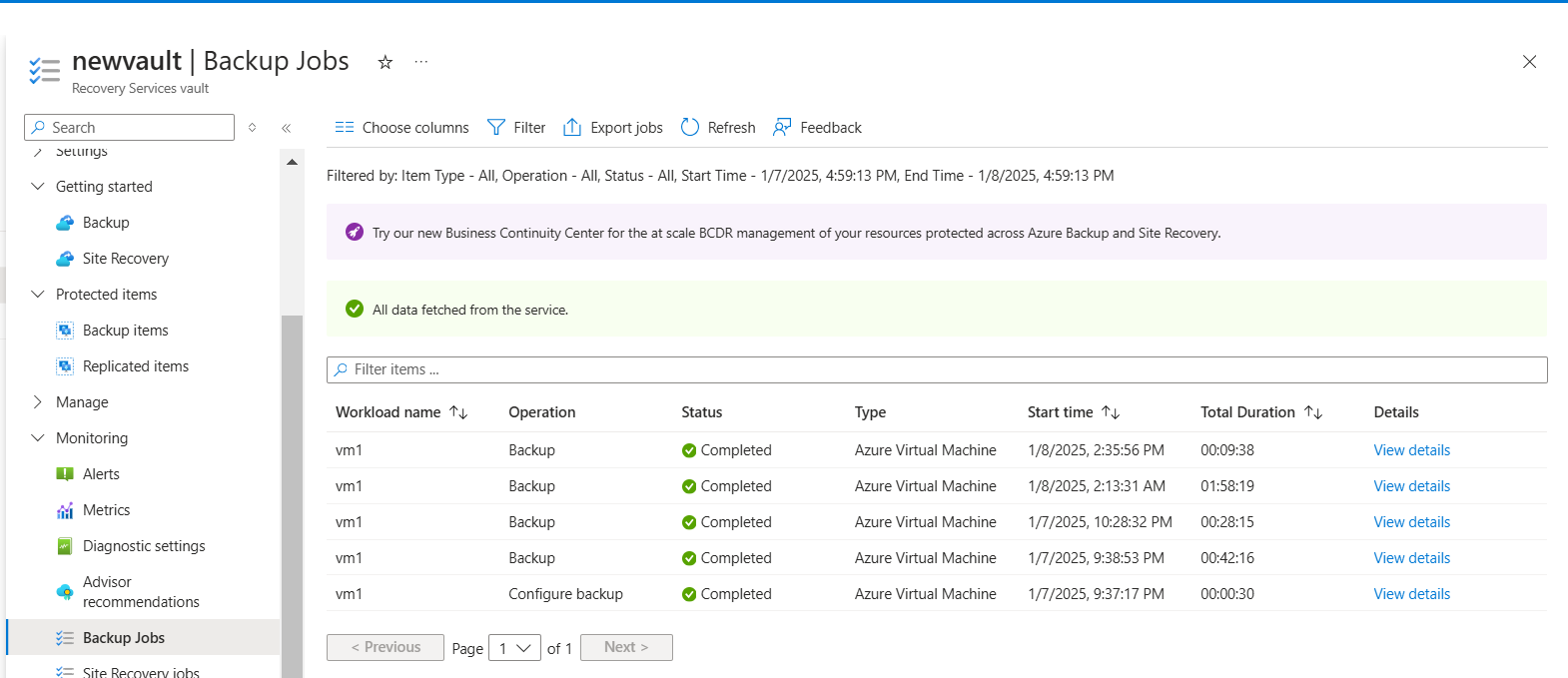The image size is (1568, 678).
Task: Open Replicated items menu item
Action: pos(136,366)
